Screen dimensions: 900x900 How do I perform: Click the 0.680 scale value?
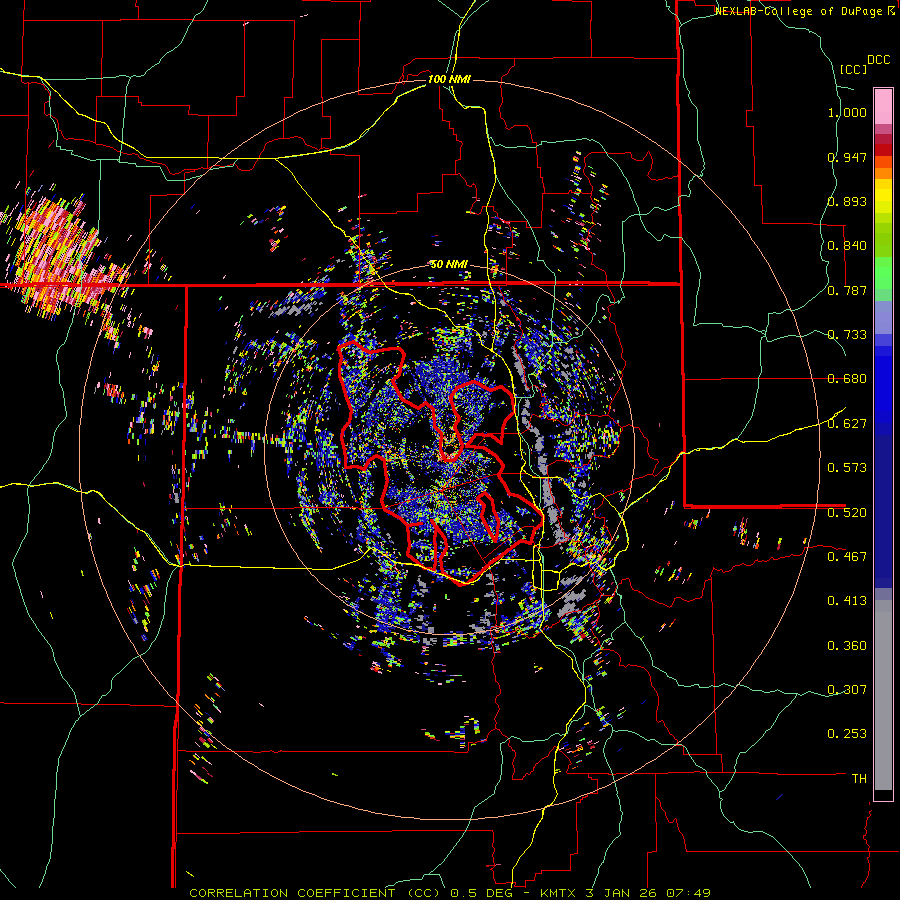pos(847,379)
